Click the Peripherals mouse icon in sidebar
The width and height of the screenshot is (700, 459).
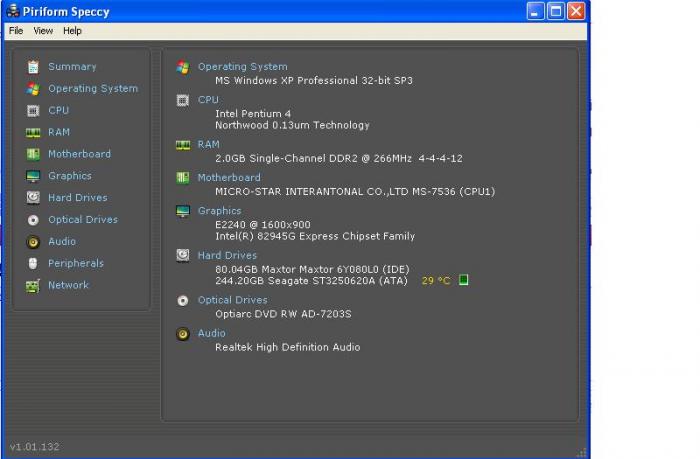coord(33,263)
